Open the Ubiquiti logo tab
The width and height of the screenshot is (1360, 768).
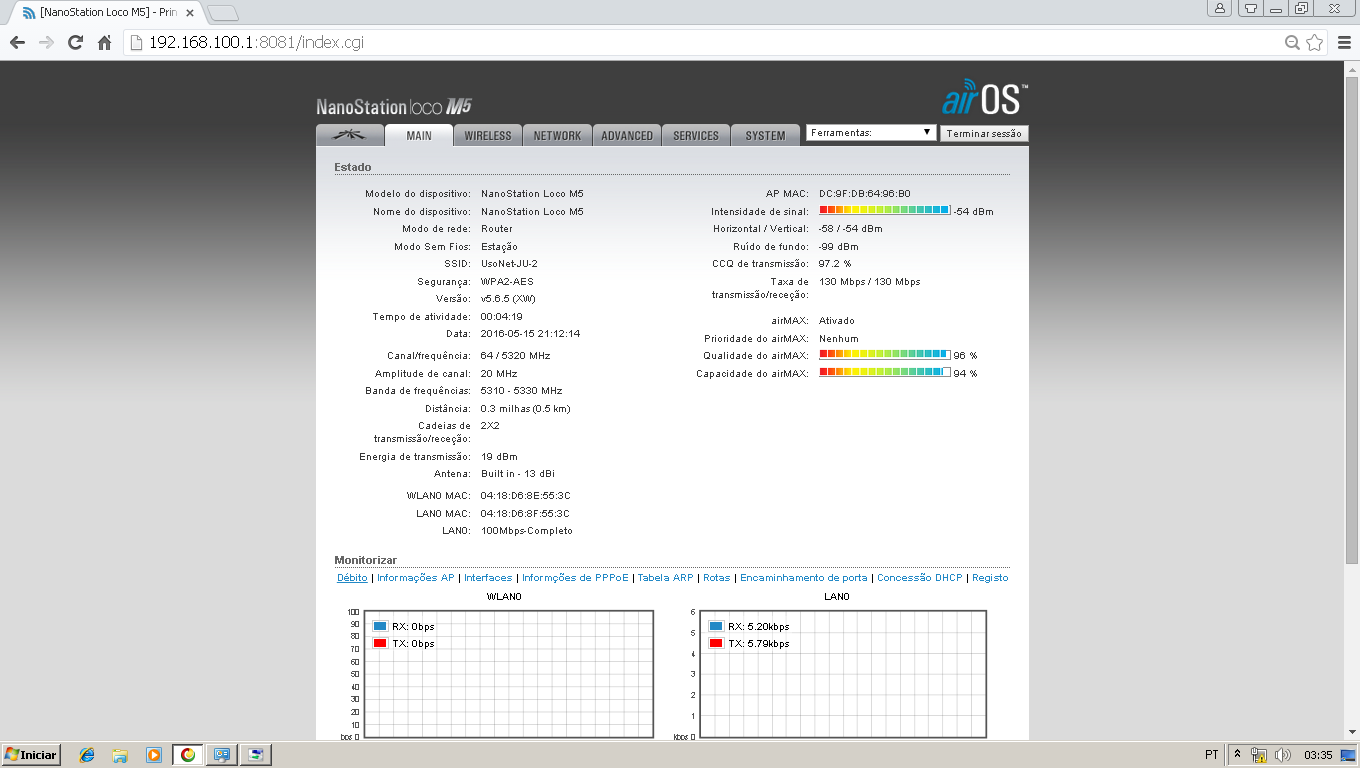click(349, 135)
